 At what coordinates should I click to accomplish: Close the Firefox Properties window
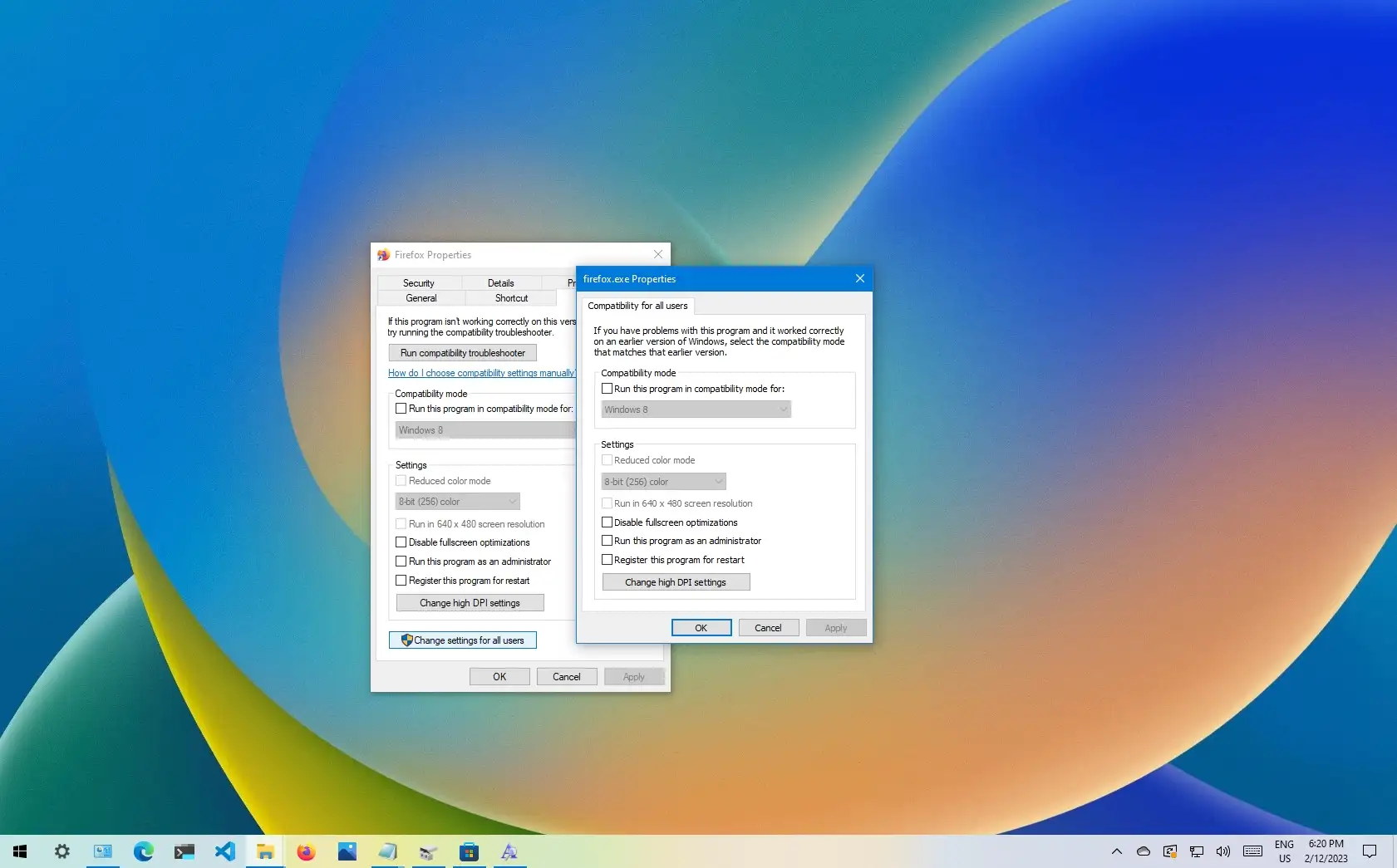pyautogui.click(x=658, y=254)
